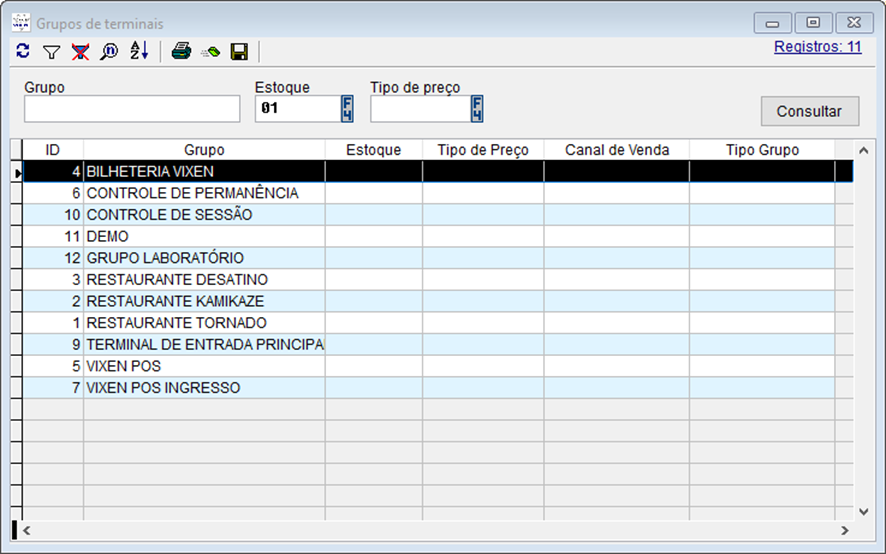Screen dimensions: 886x554
Task: Sort by the Grupo column header
Action: click(204, 150)
